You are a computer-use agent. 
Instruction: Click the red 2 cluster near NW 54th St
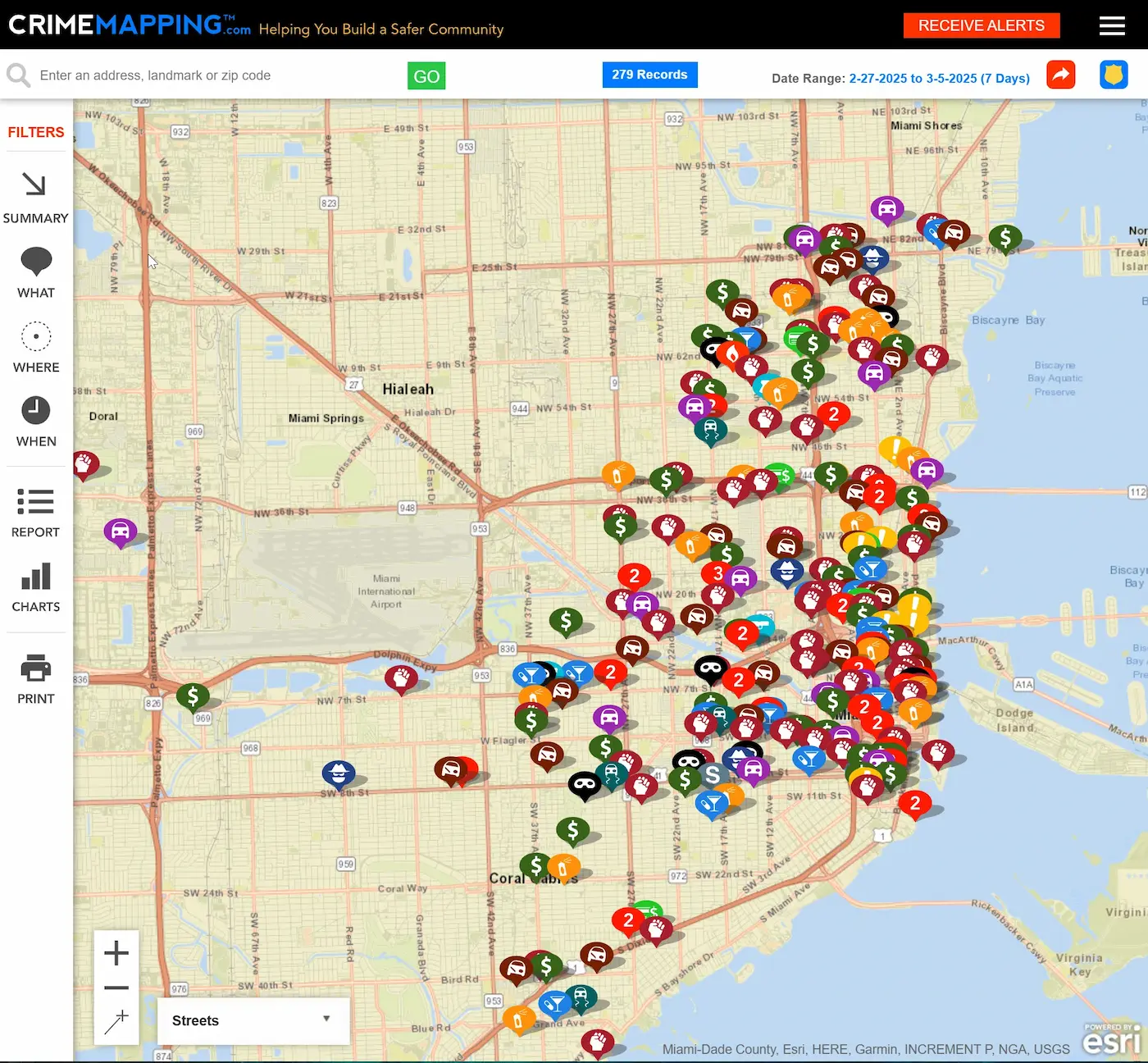[x=834, y=414]
